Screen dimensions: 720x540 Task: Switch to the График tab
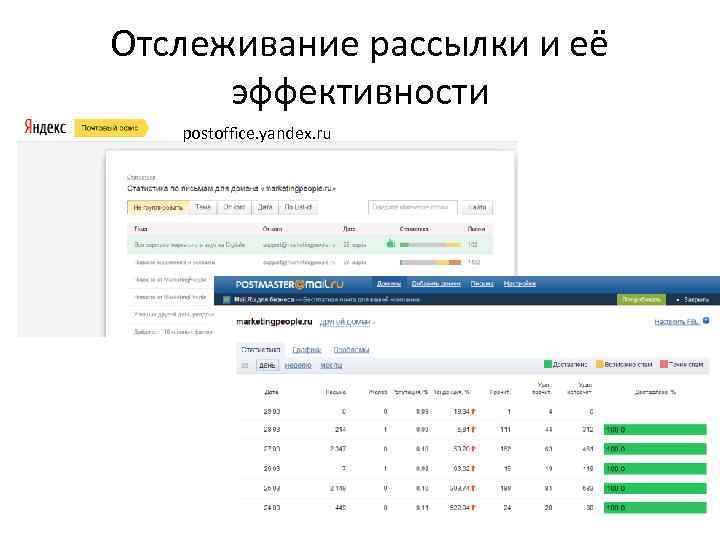(x=306, y=350)
